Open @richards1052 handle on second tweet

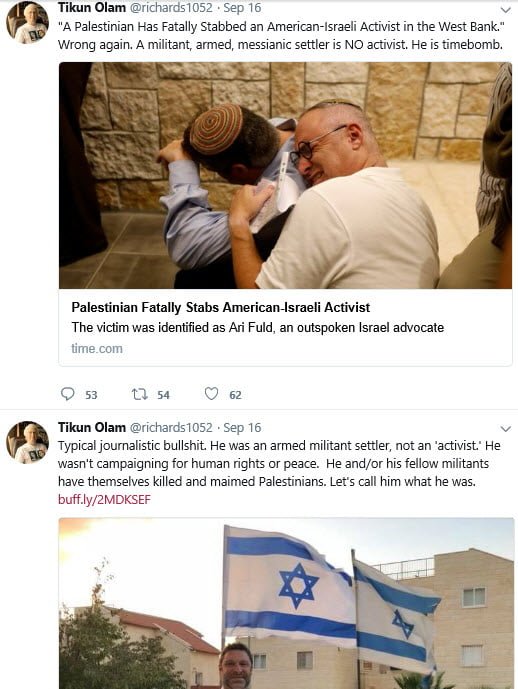(171, 427)
